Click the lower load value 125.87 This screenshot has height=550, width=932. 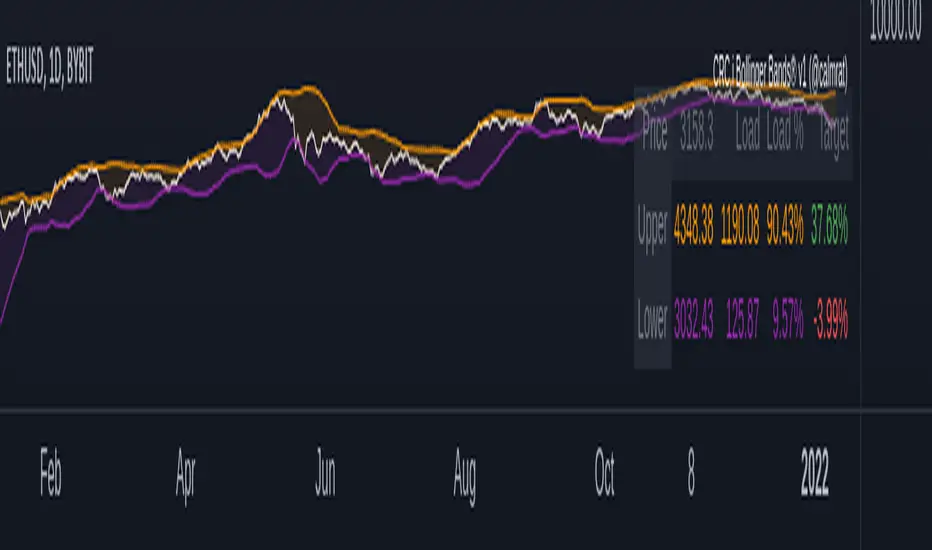click(742, 319)
